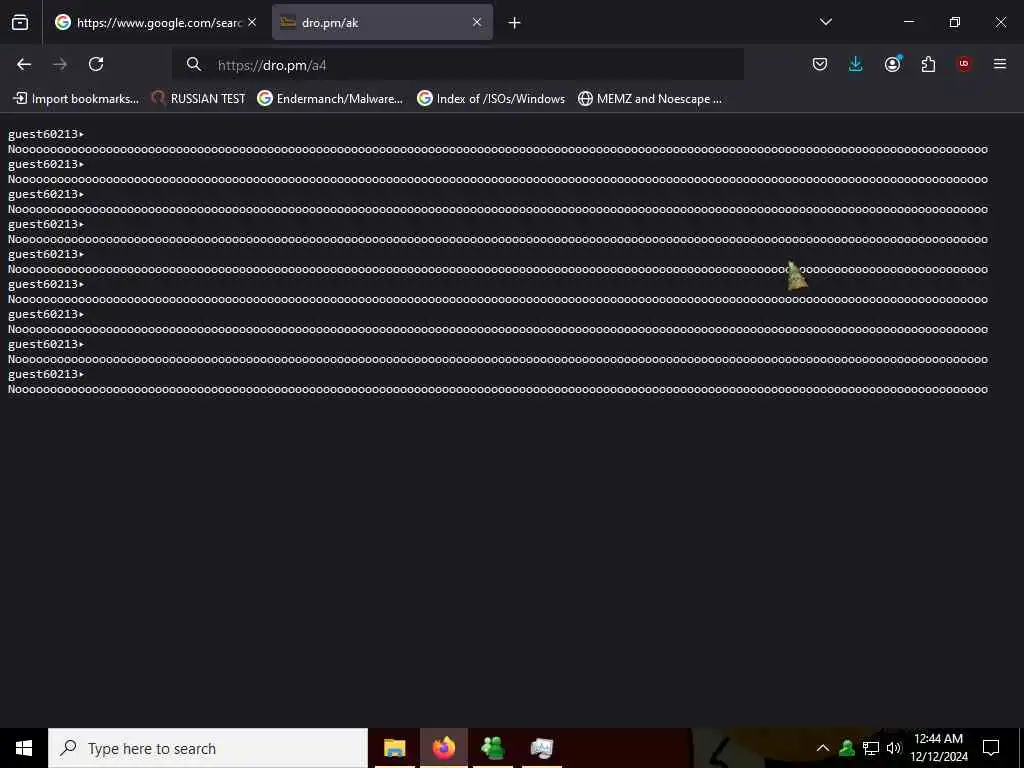Go back one page
Image resolution: width=1024 pixels, height=768 pixels.
click(x=24, y=64)
